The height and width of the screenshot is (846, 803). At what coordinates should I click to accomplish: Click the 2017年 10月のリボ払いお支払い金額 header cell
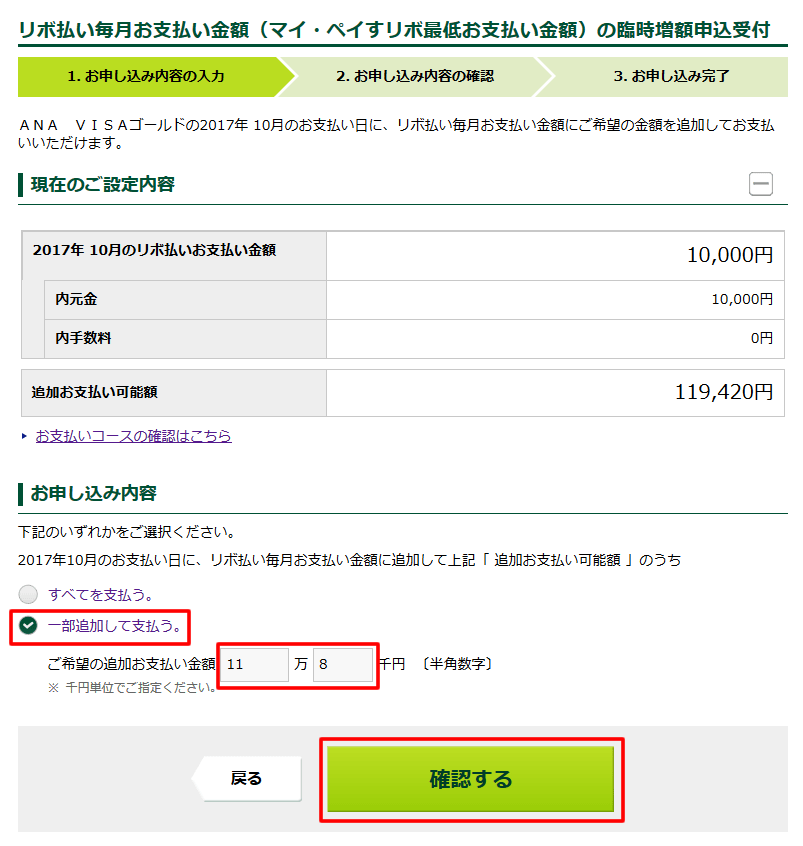tap(154, 251)
